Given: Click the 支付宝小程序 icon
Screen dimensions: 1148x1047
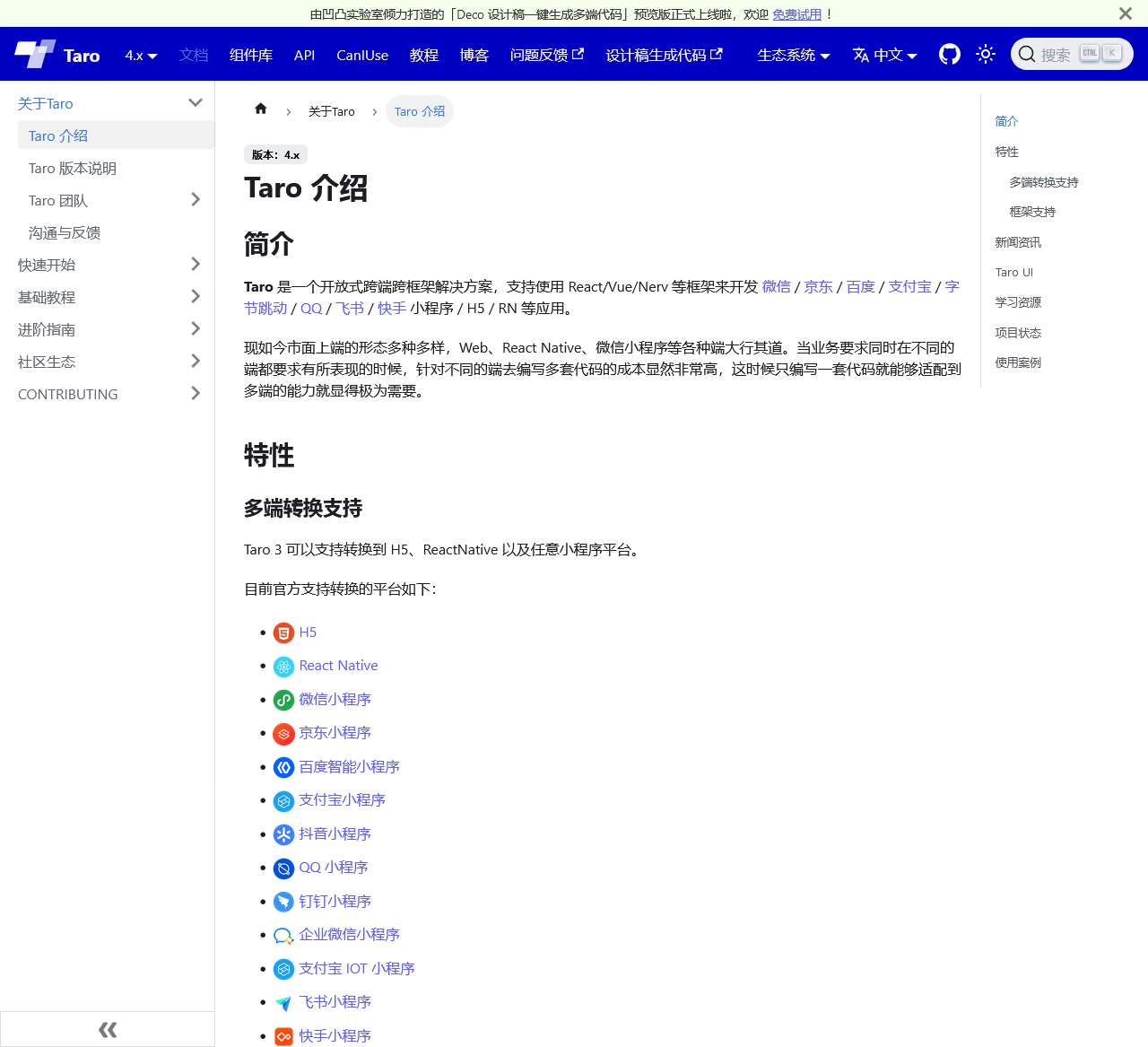Looking at the screenshot, I should (x=283, y=801).
